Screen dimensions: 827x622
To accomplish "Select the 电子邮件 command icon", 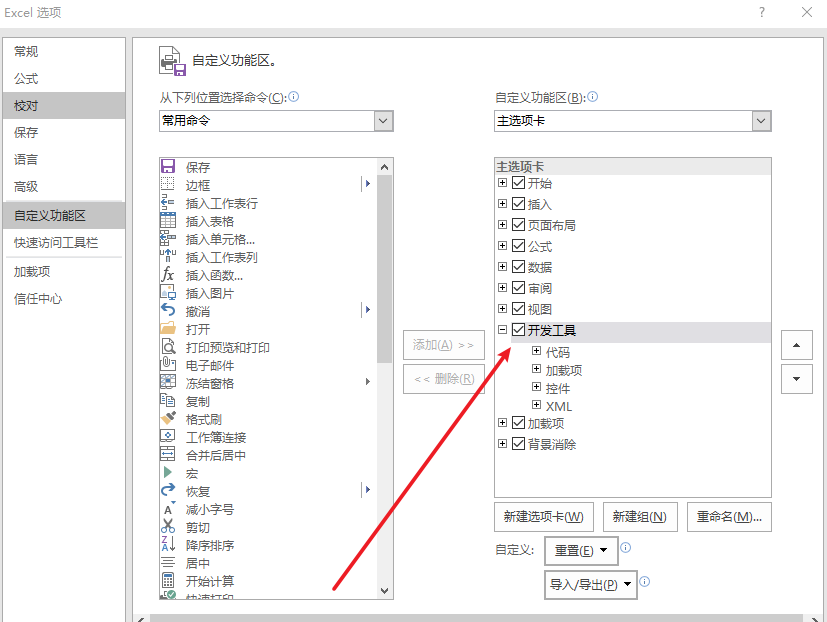I will (x=168, y=365).
